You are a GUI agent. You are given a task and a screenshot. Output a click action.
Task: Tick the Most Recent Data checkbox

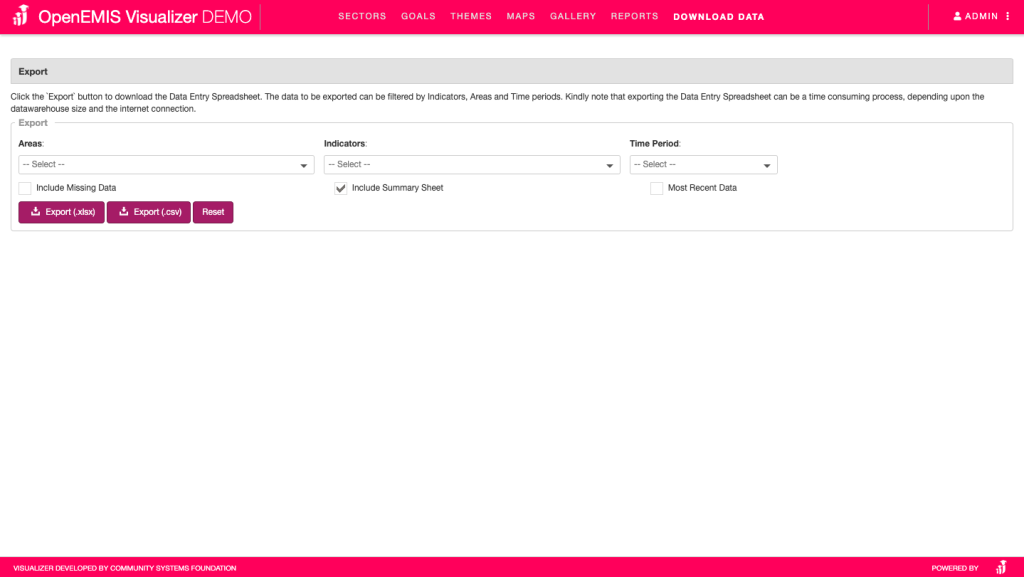point(657,188)
